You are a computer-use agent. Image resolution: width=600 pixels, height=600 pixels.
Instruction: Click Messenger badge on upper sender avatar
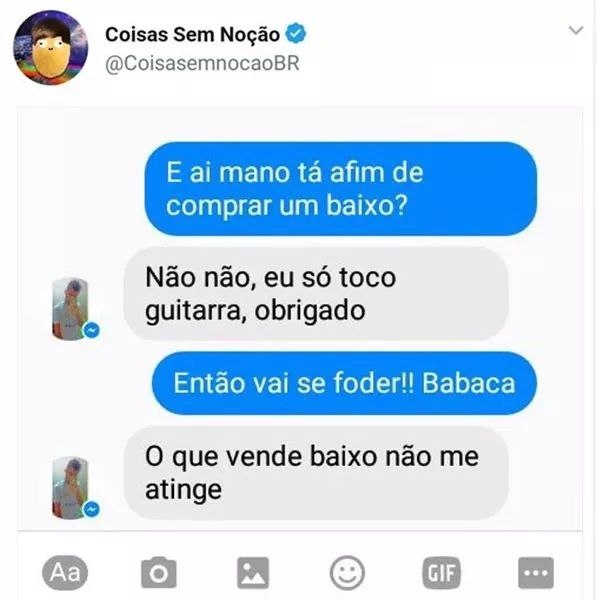click(x=92, y=330)
